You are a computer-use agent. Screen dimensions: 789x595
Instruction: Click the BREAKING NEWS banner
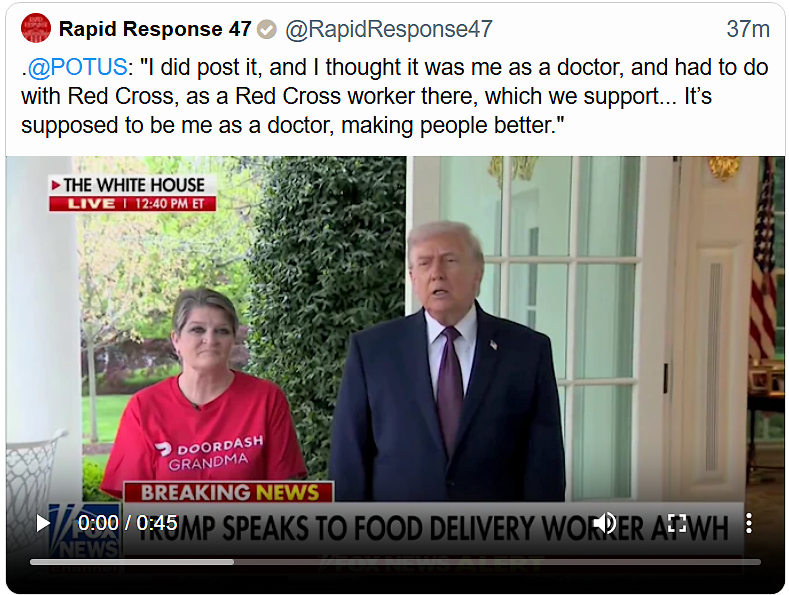229,492
